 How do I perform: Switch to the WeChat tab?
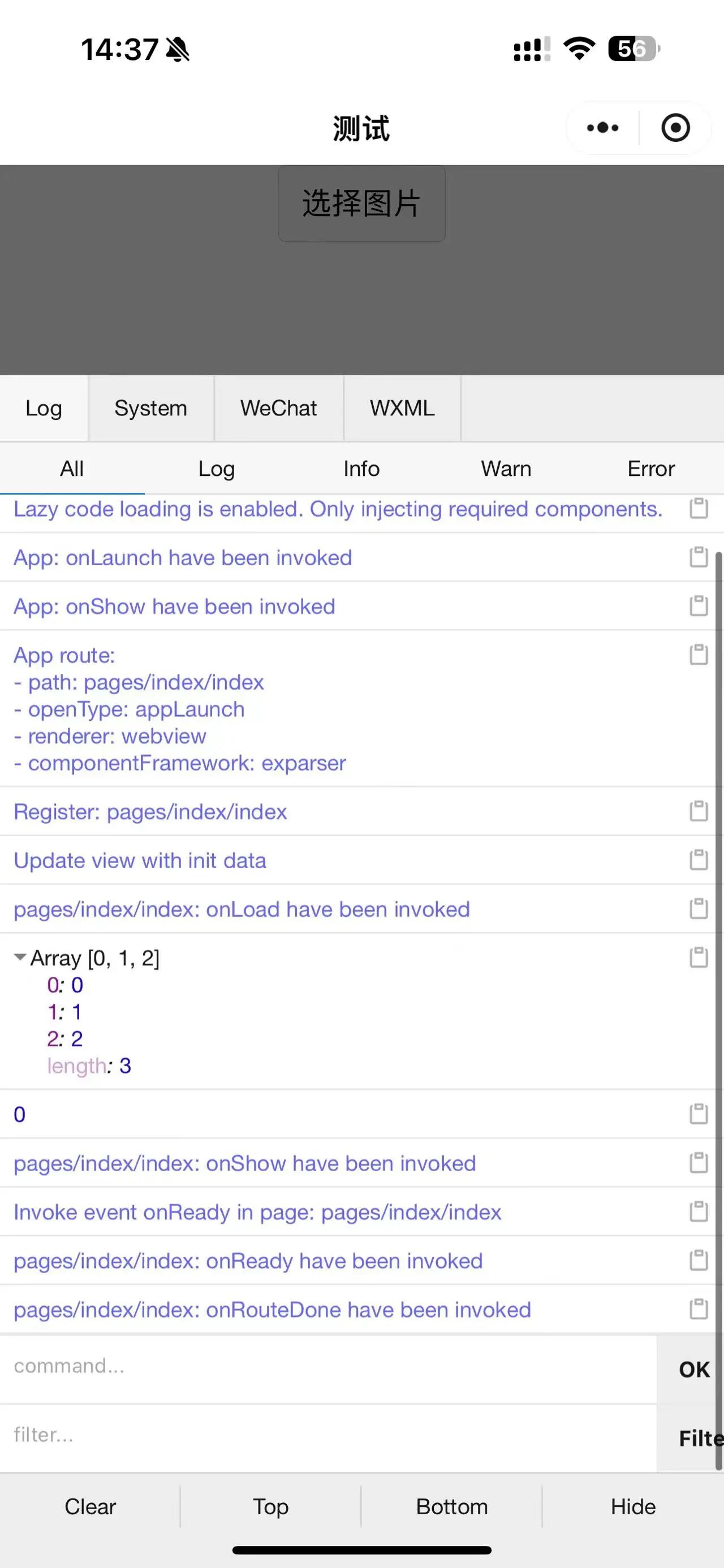(x=278, y=408)
